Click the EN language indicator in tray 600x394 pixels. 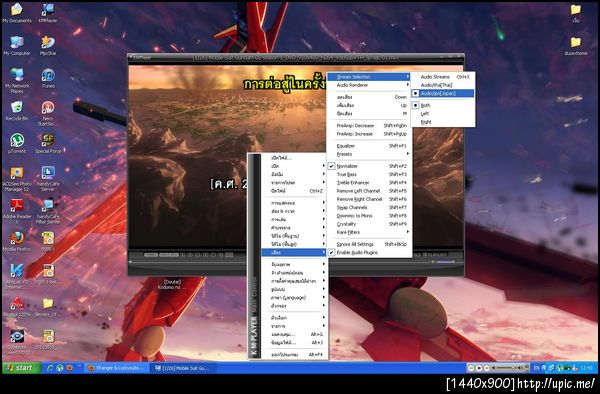[x=536, y=368]
